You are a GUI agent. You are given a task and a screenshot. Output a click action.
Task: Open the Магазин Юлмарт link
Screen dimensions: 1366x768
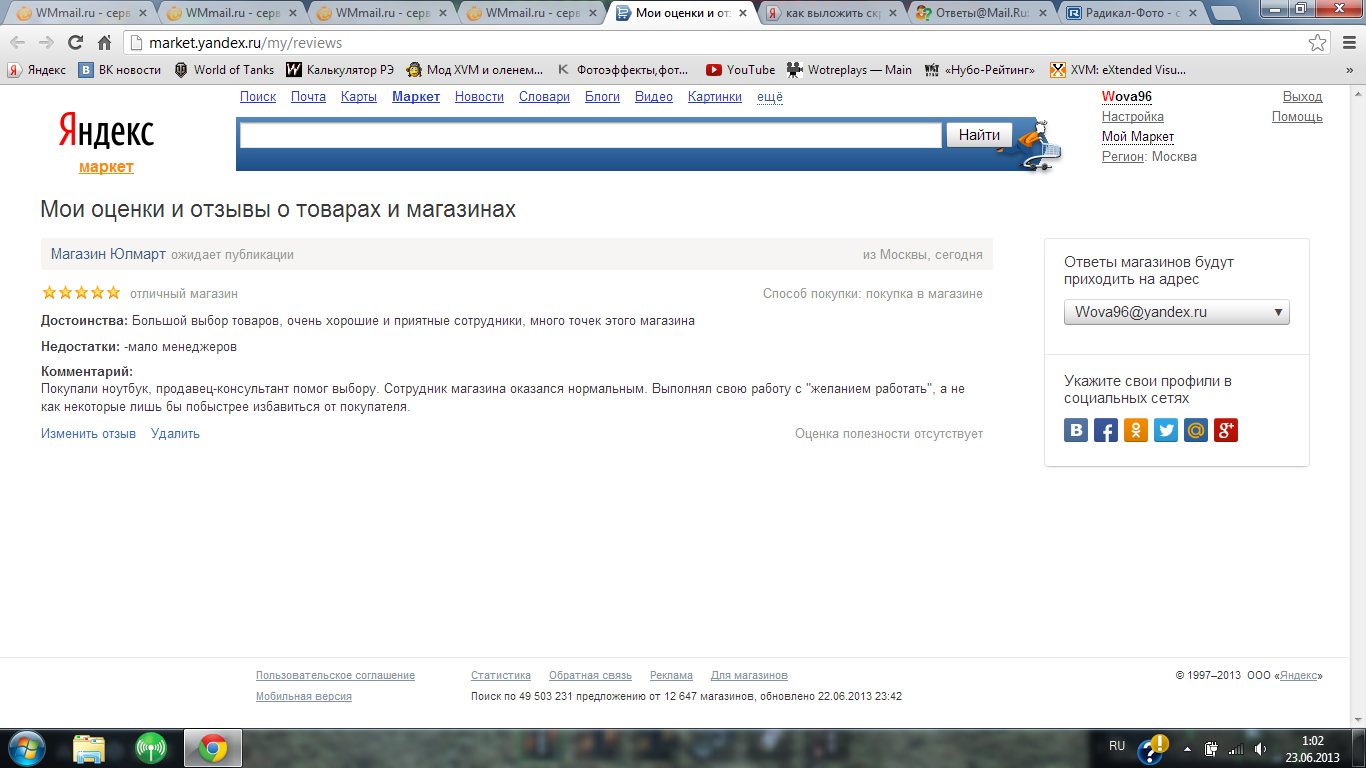108,254
